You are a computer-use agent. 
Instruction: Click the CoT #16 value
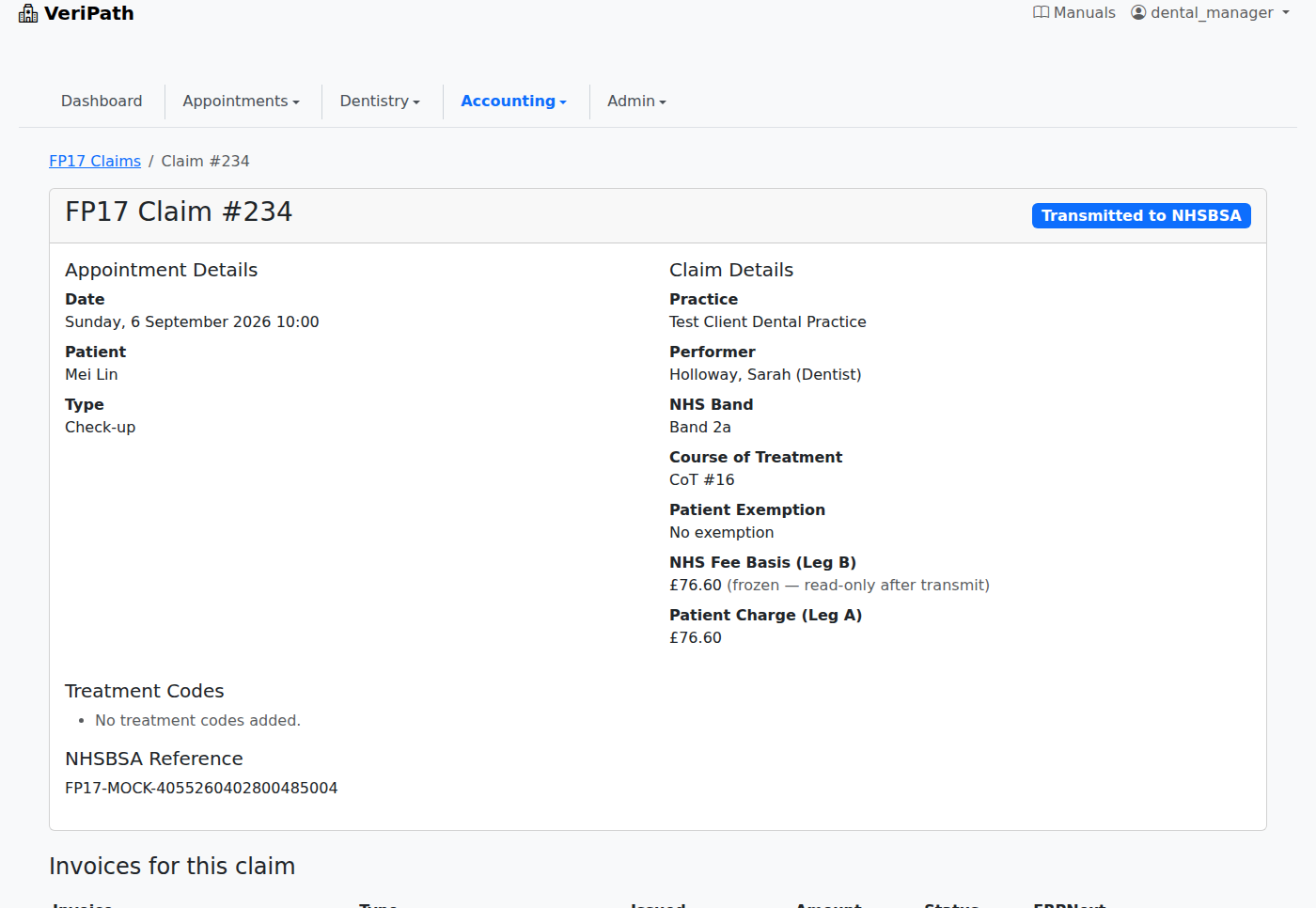tap(702, 479)
